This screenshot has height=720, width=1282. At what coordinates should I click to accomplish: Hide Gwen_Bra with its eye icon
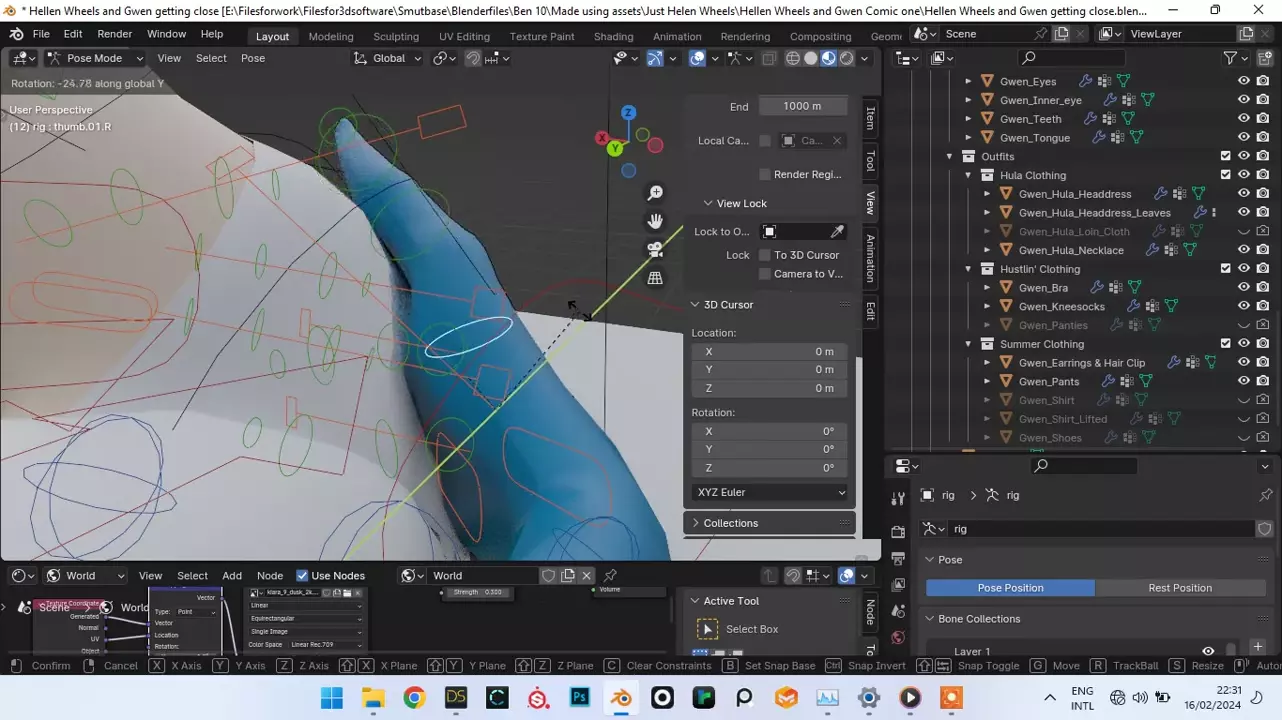[1244, 288]
